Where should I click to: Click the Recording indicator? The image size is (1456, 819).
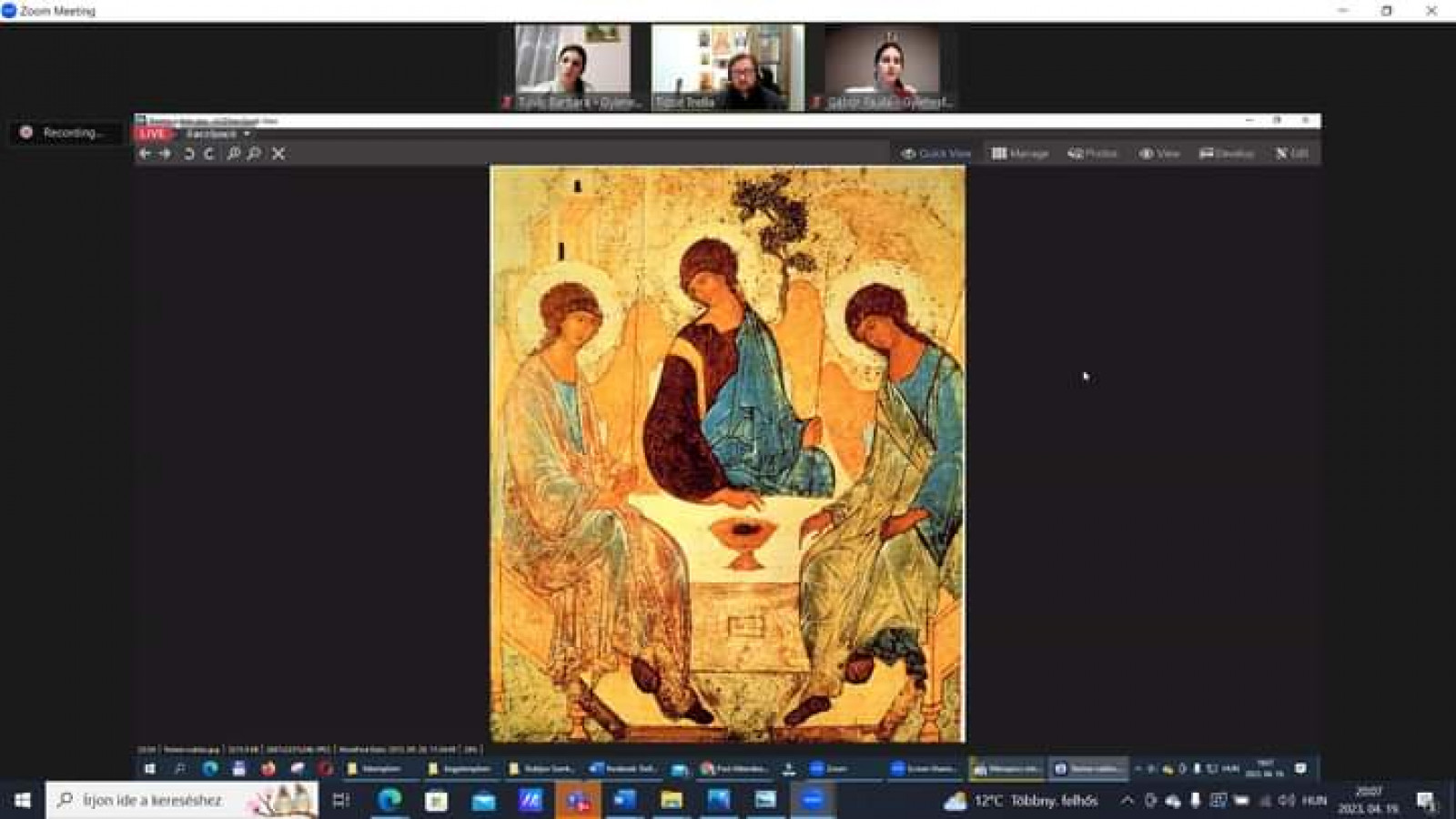coord(64,133)
